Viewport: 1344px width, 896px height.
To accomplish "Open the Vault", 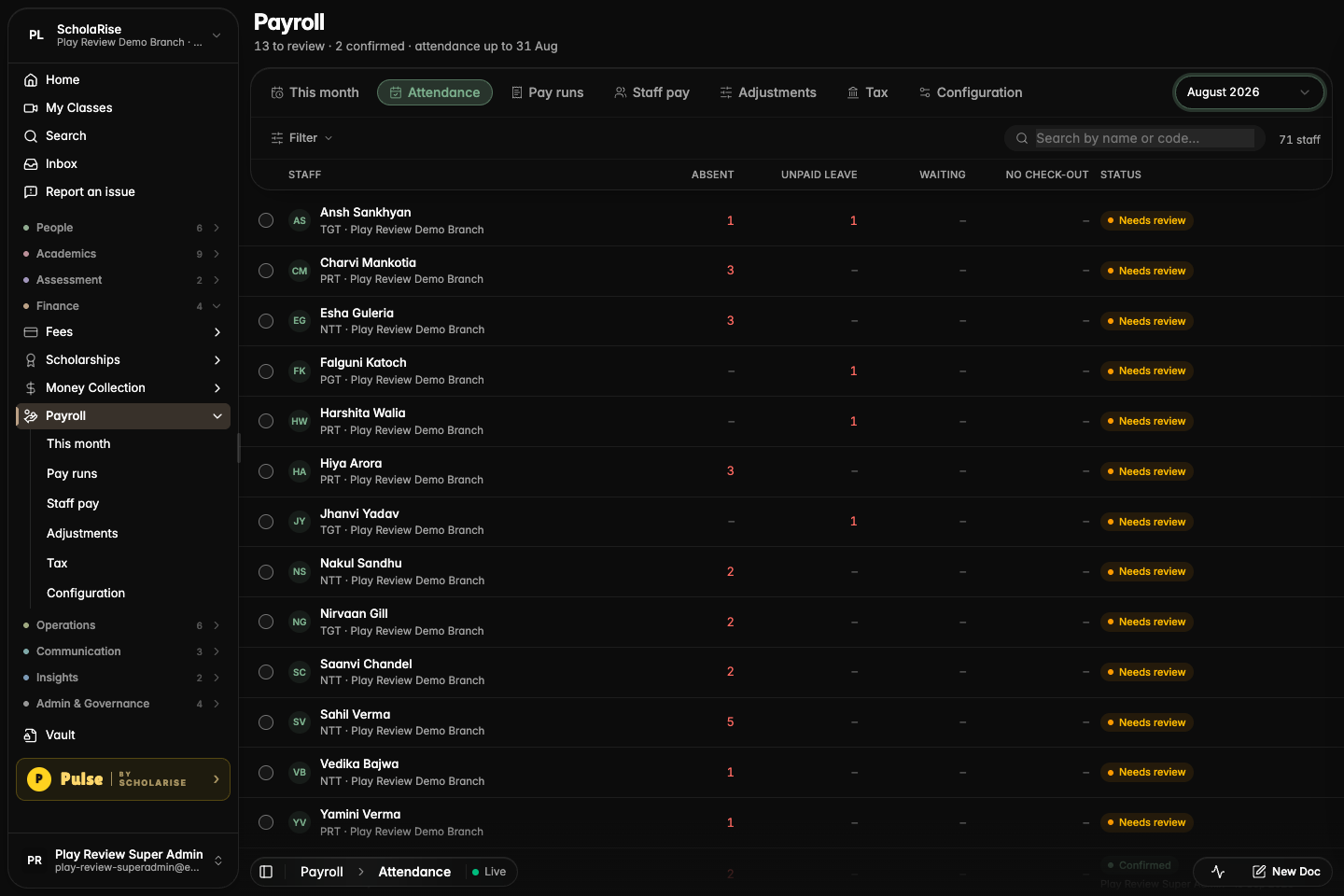I will coord(123,735).
